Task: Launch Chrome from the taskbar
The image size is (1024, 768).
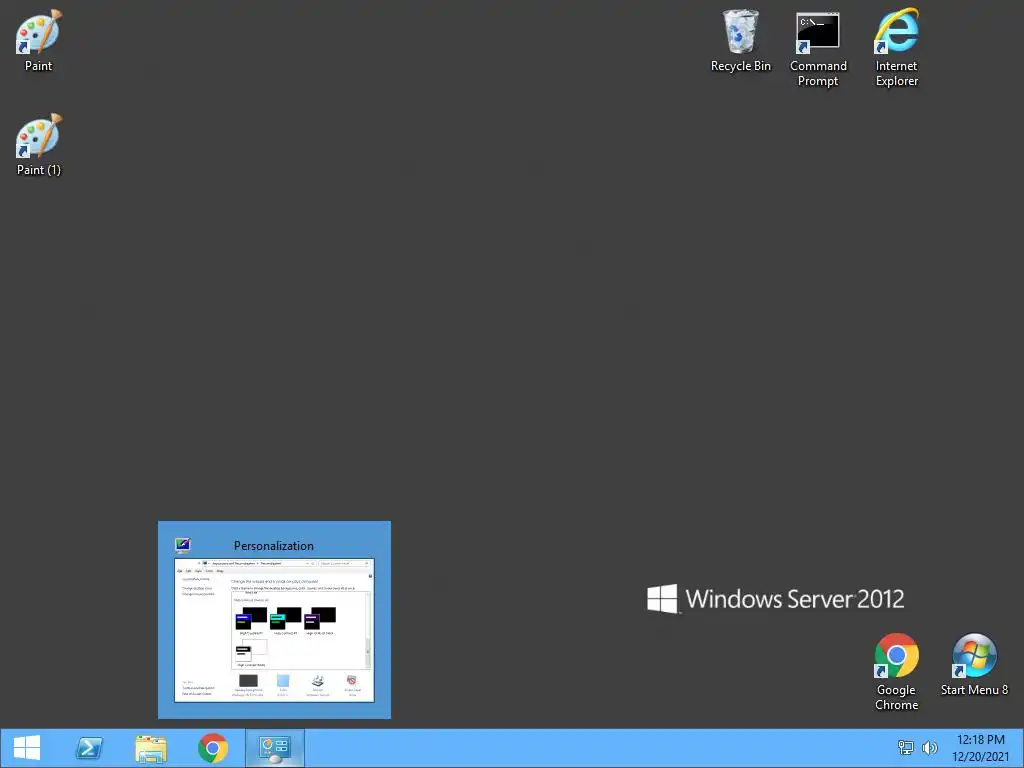Action: [213, 748]
